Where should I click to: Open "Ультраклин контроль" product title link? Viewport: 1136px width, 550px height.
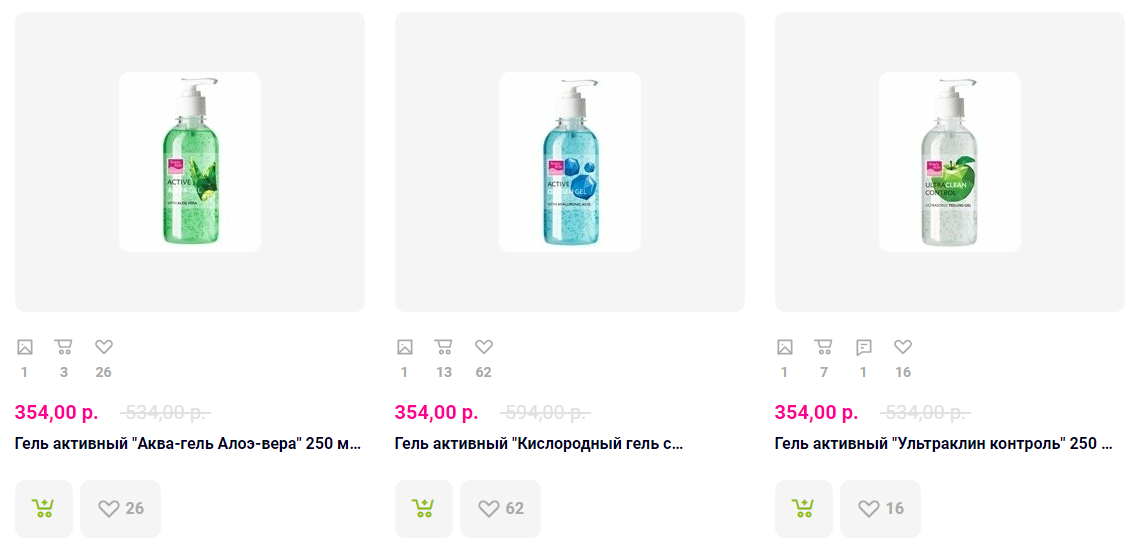943,444
